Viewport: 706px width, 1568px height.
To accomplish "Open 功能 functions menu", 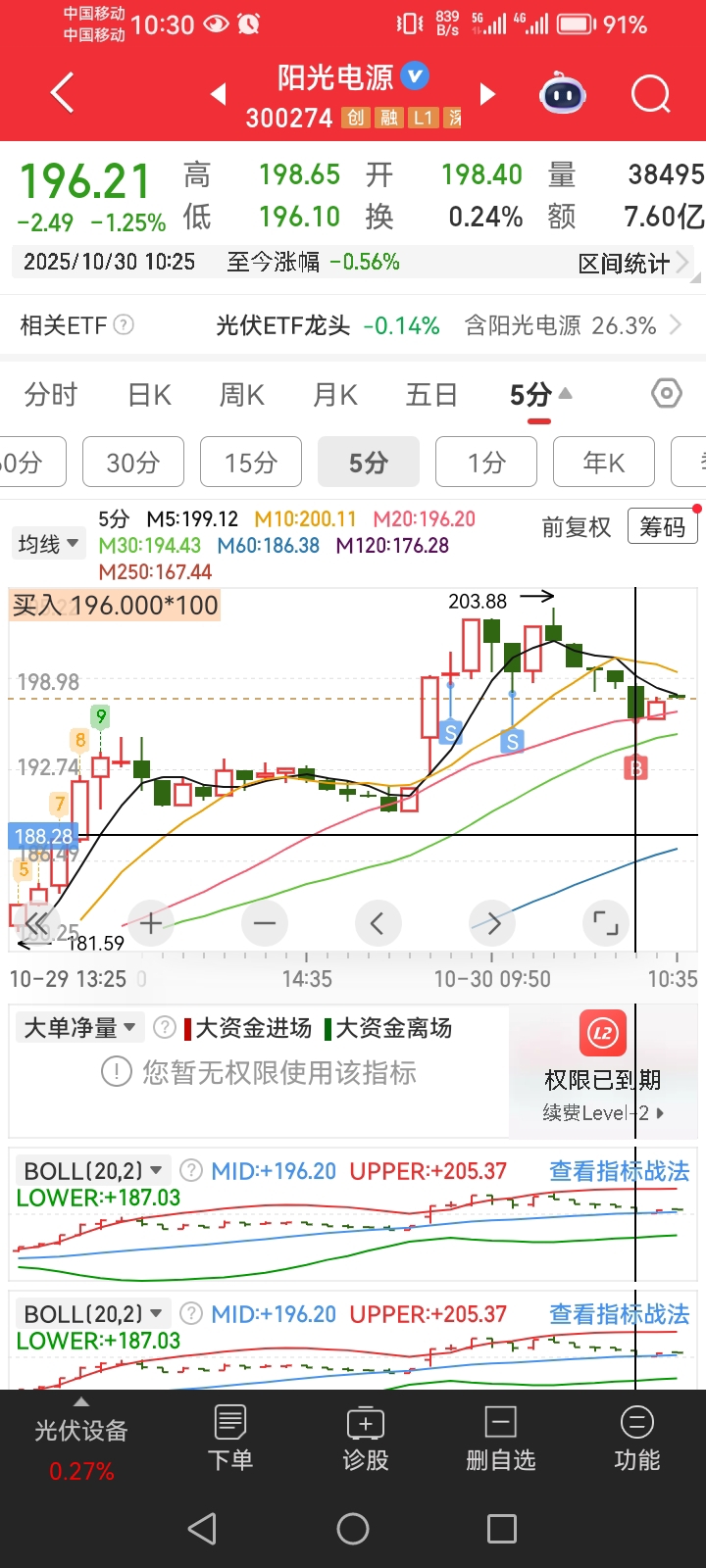I will click(637, 1438).
